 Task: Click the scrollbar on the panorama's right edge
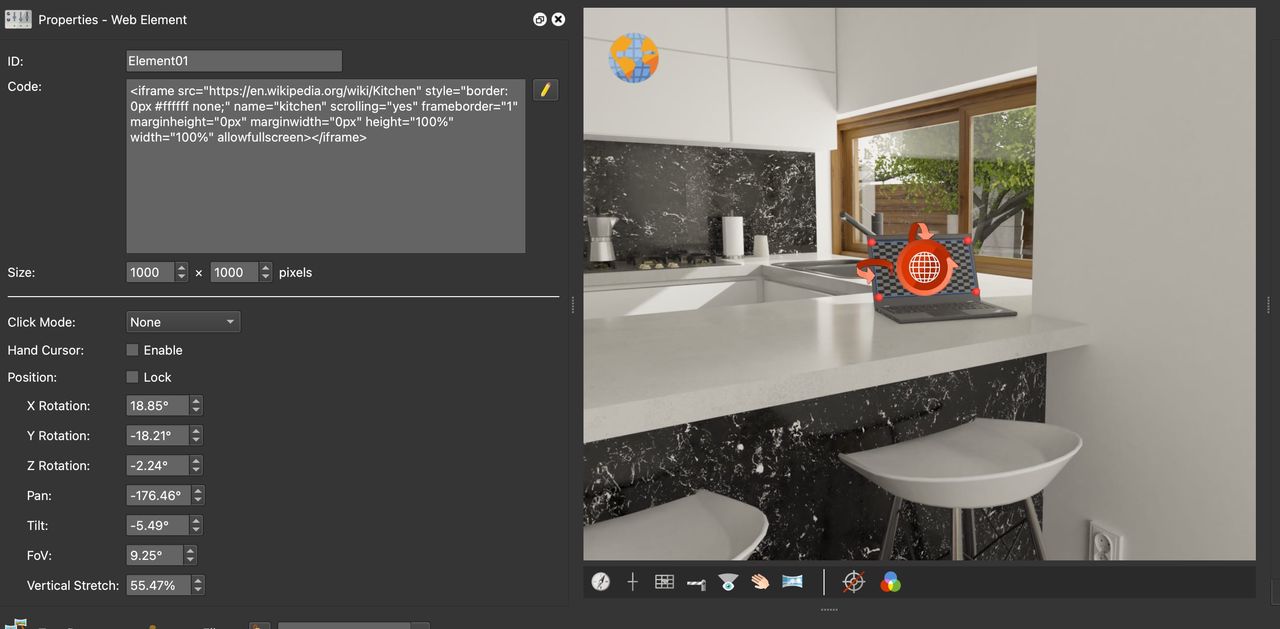coord(1268,300)
